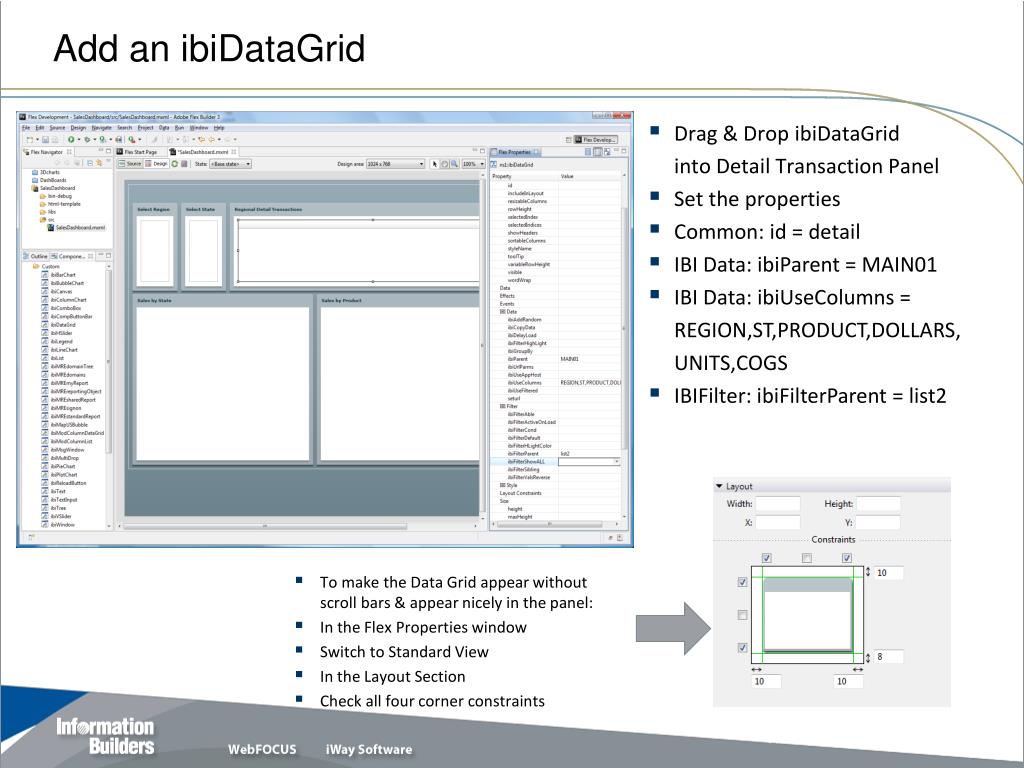Select the zoom magnifier tool in design toolbar

(455, 164)
